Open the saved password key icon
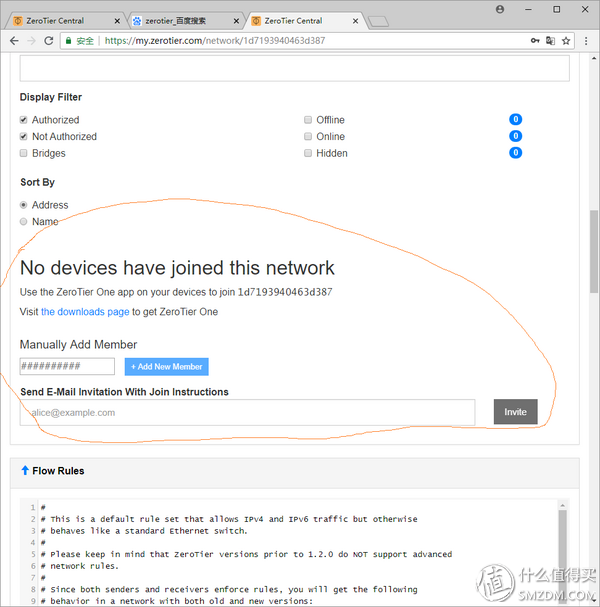This screenshot has width=600, height=607. [535, 41]
